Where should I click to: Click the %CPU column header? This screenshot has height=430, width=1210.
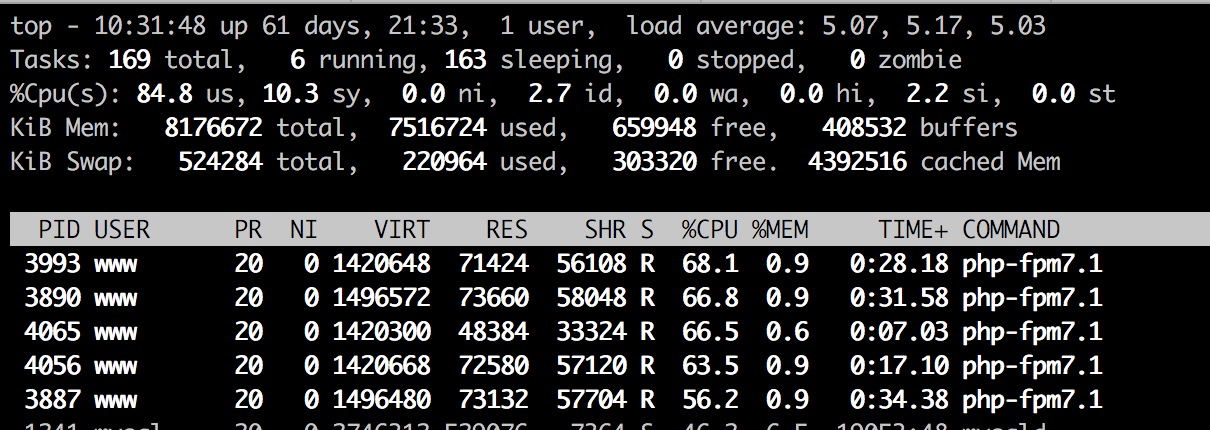(710, 230)
